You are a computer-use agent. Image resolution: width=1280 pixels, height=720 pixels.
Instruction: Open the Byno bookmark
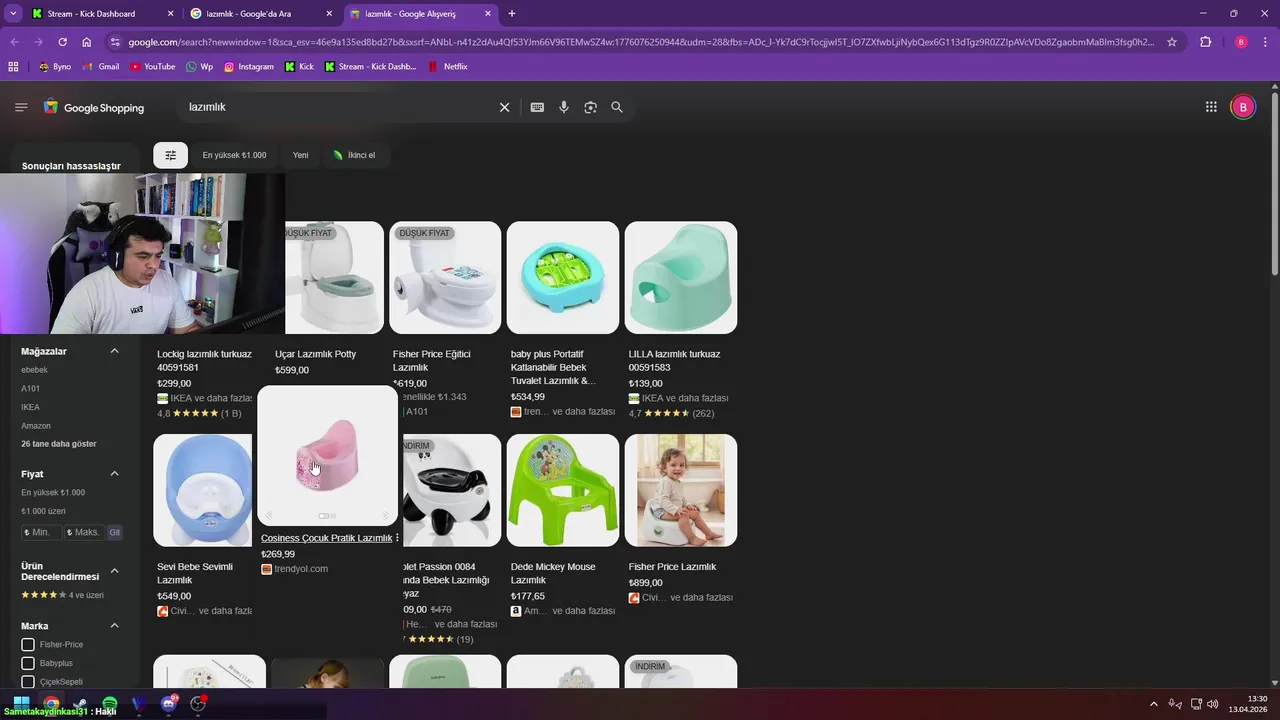[54, 67]
